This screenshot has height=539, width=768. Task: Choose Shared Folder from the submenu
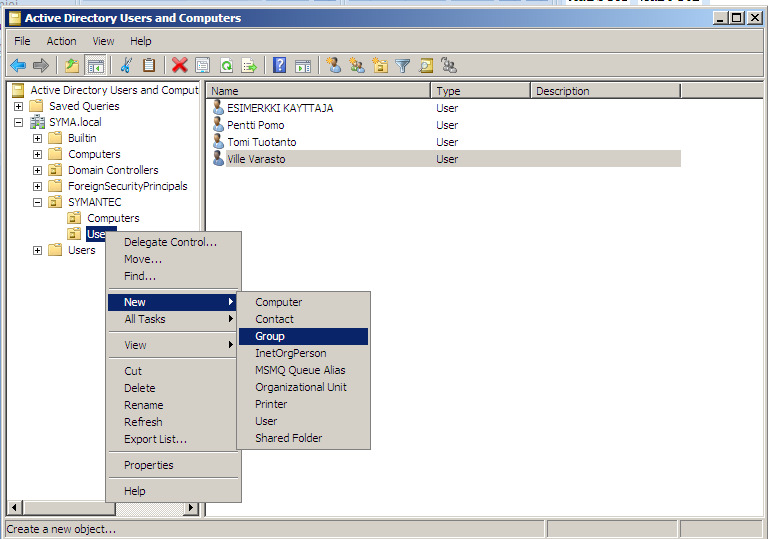303,438
